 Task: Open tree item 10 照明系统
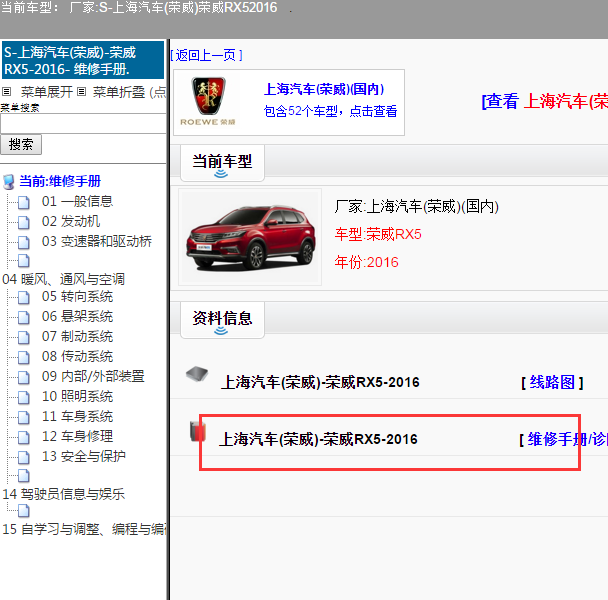pos(78,396)
